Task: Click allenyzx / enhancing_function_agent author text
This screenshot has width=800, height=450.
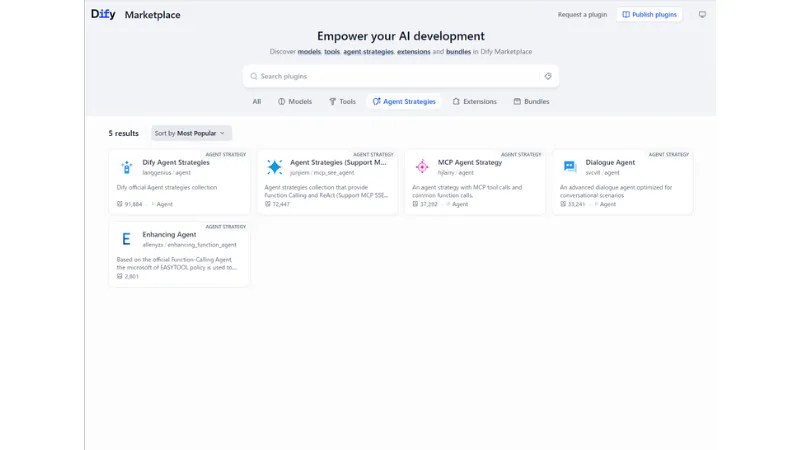Action: tap(189, 245)
